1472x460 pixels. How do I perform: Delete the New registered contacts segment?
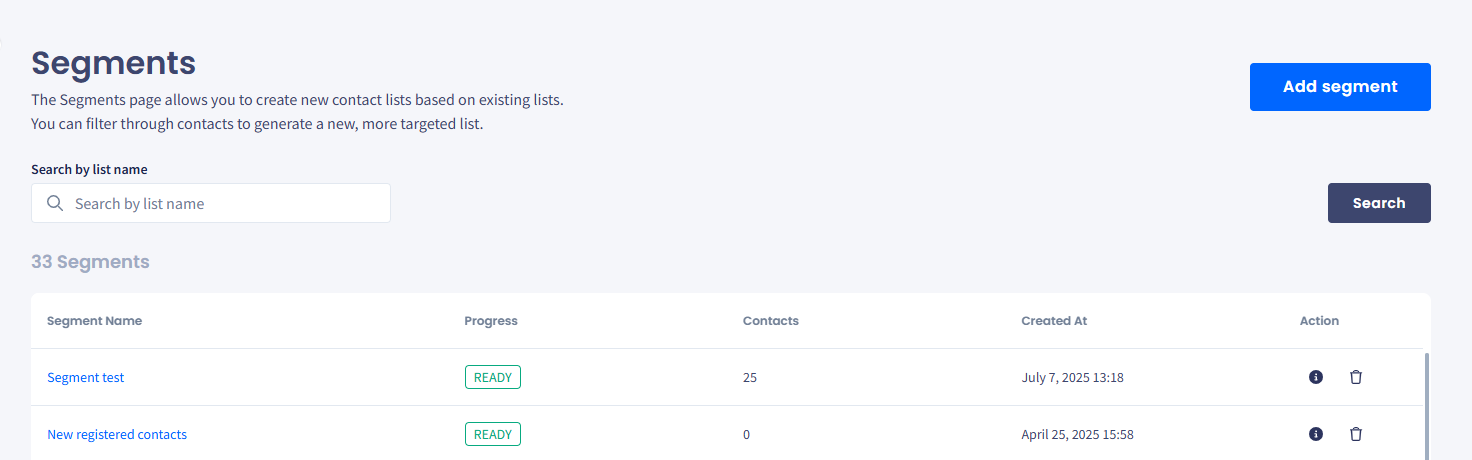(x=1356, y=434)
